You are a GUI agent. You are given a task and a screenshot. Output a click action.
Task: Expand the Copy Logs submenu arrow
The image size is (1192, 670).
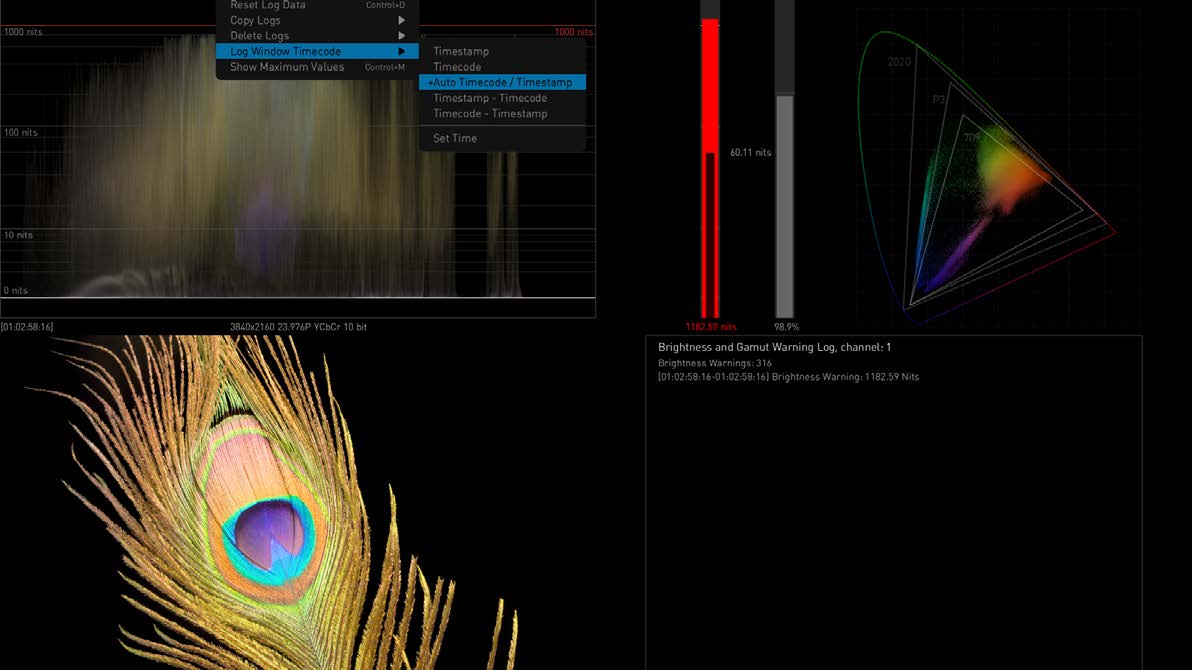(402, 20)
